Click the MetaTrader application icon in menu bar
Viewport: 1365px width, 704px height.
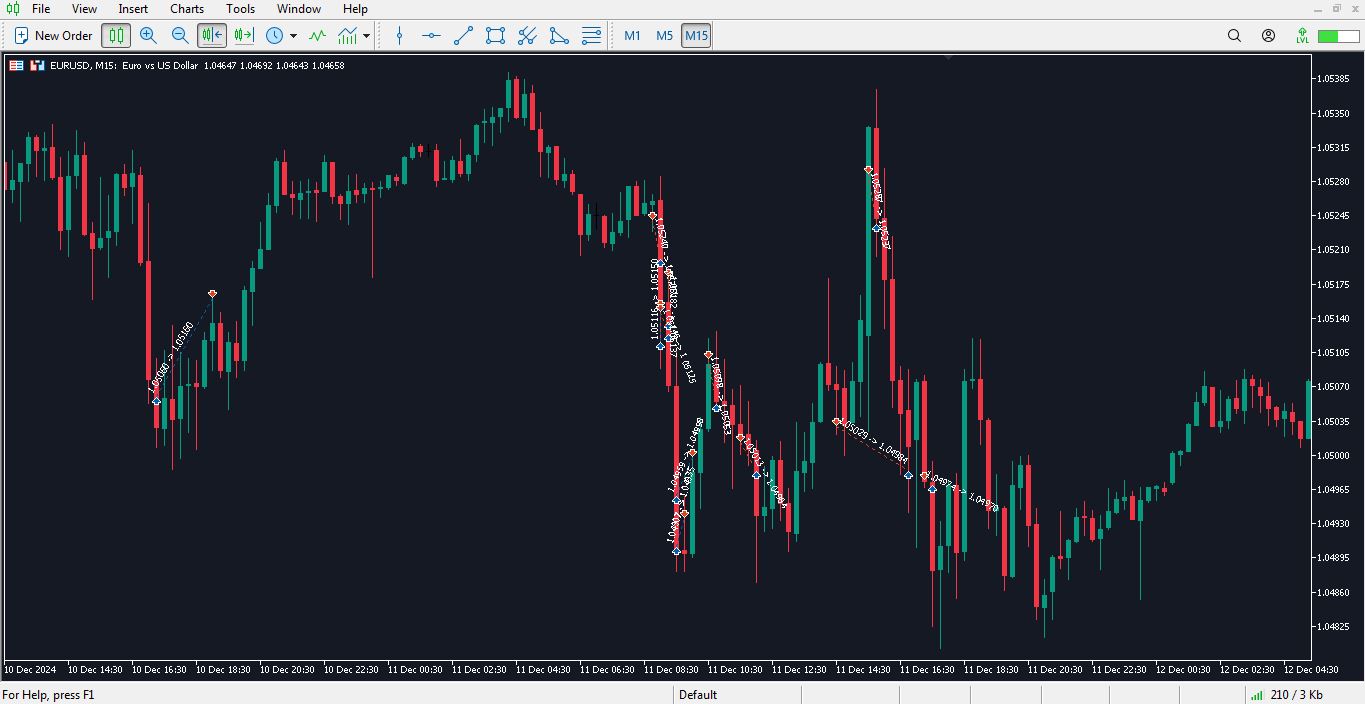coord(11,8)
